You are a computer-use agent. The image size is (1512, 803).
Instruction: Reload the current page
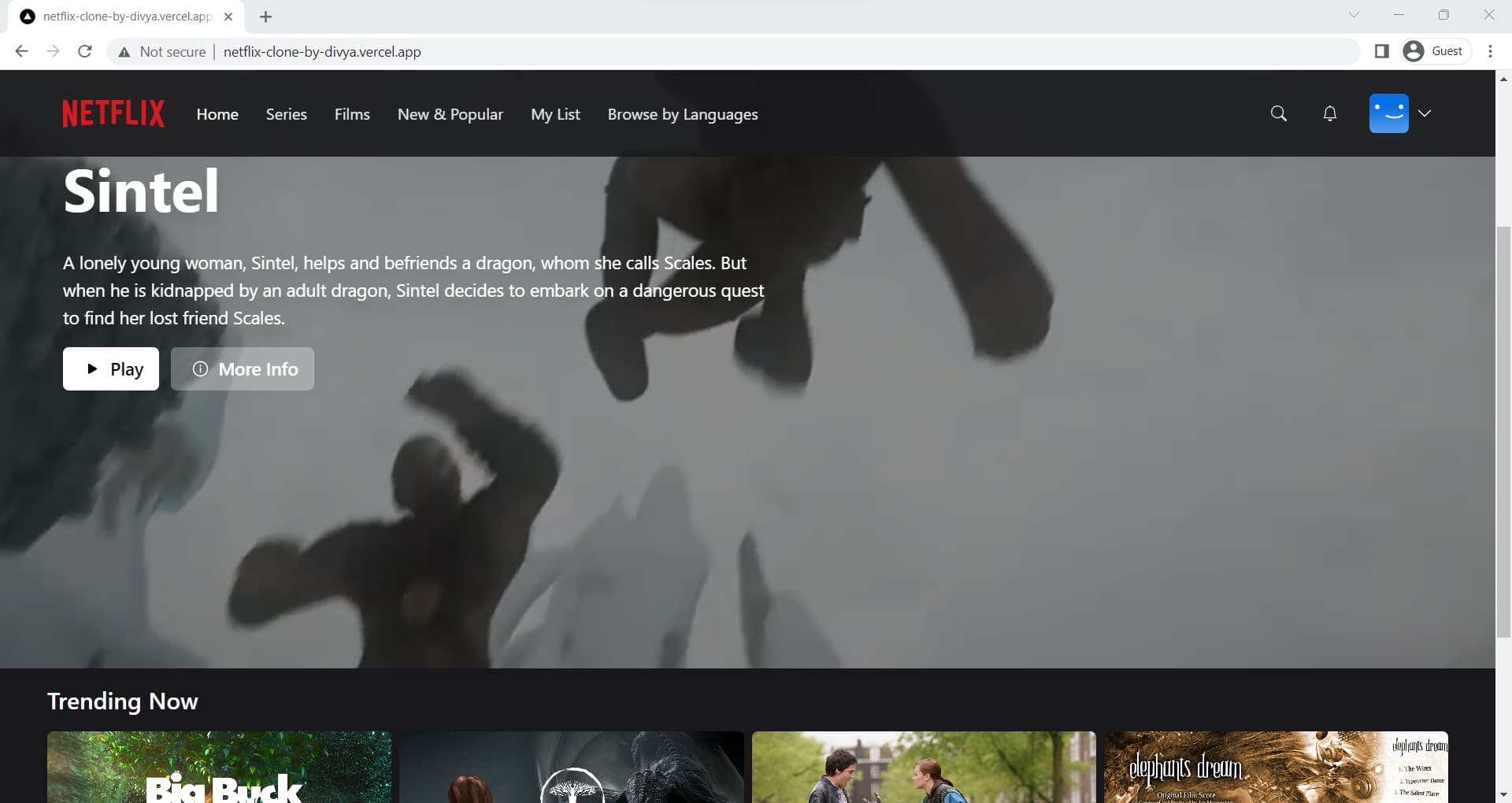click(84, 51)
